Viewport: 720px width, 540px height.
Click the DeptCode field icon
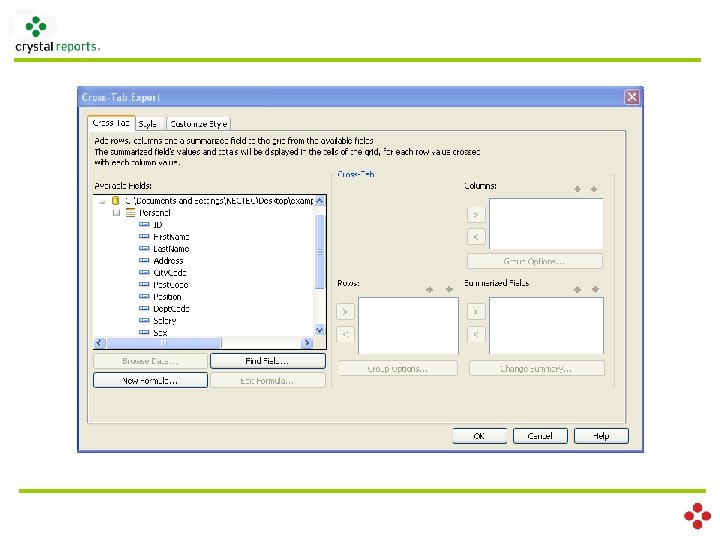(144, 309)
